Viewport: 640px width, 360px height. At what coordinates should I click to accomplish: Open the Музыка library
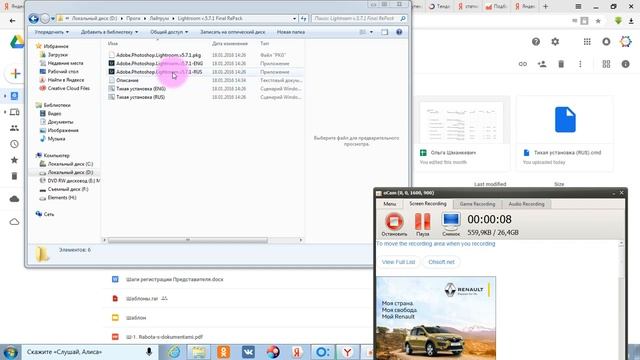point(56,139)
